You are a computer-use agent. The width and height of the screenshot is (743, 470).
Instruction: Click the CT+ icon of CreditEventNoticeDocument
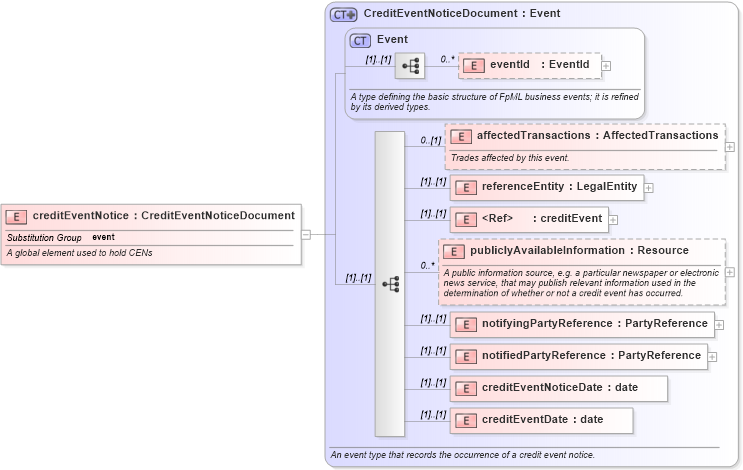pyautogui.click(x=344, y=15)
